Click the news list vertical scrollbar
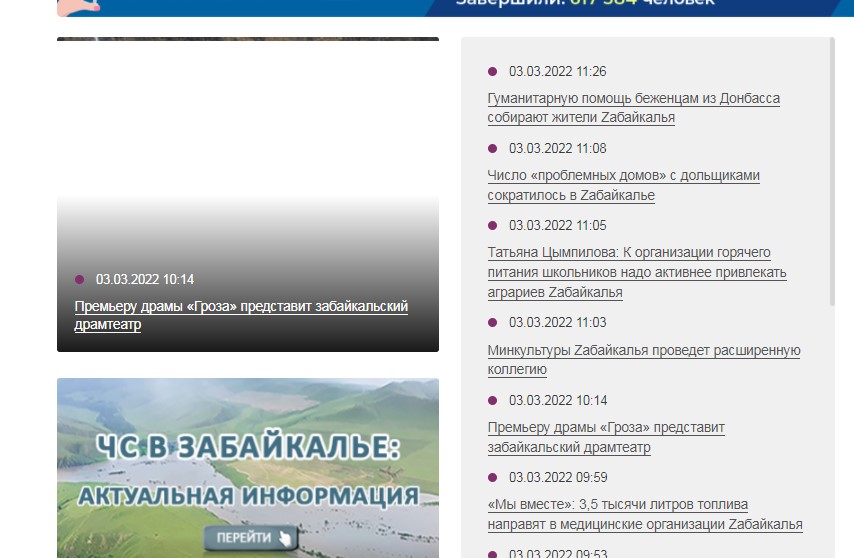 click(831, 170)
